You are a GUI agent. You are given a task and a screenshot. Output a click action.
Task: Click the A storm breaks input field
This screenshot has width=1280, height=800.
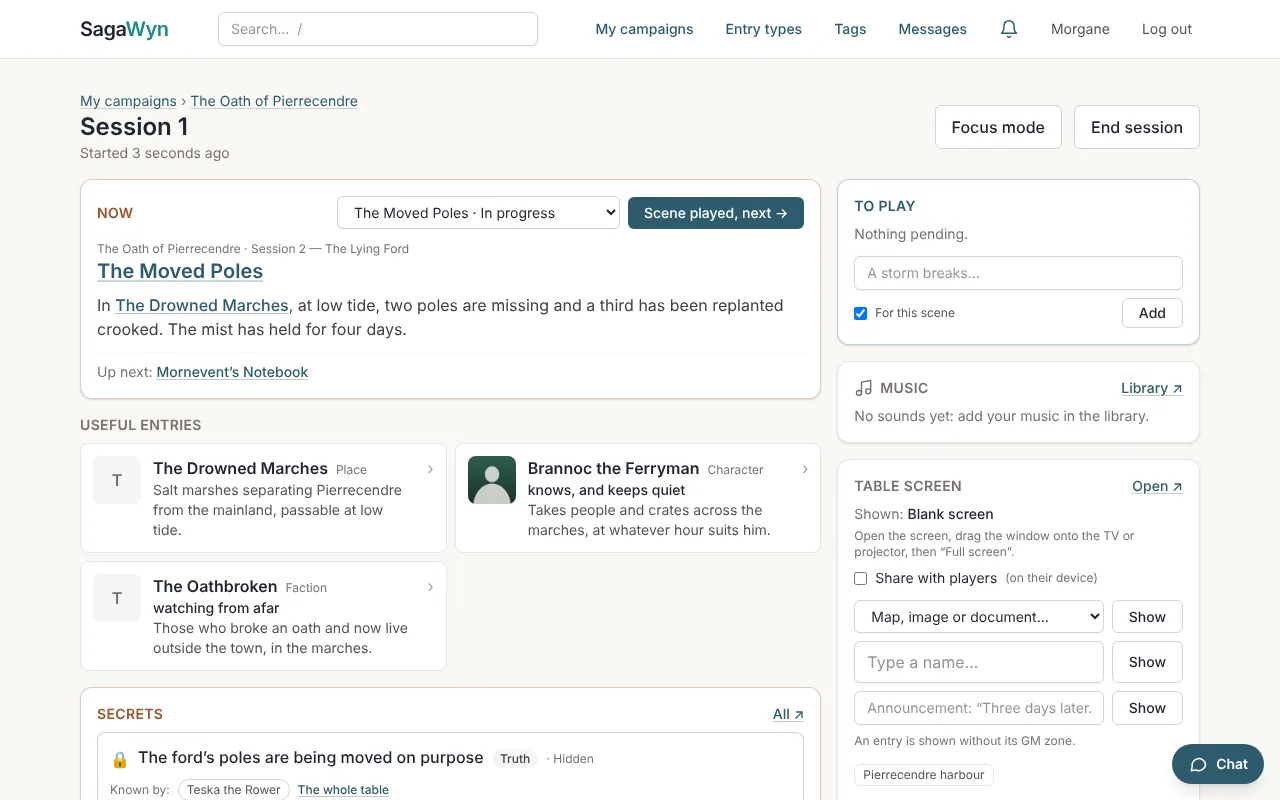pyautogui.click(x=1018, y=273)
